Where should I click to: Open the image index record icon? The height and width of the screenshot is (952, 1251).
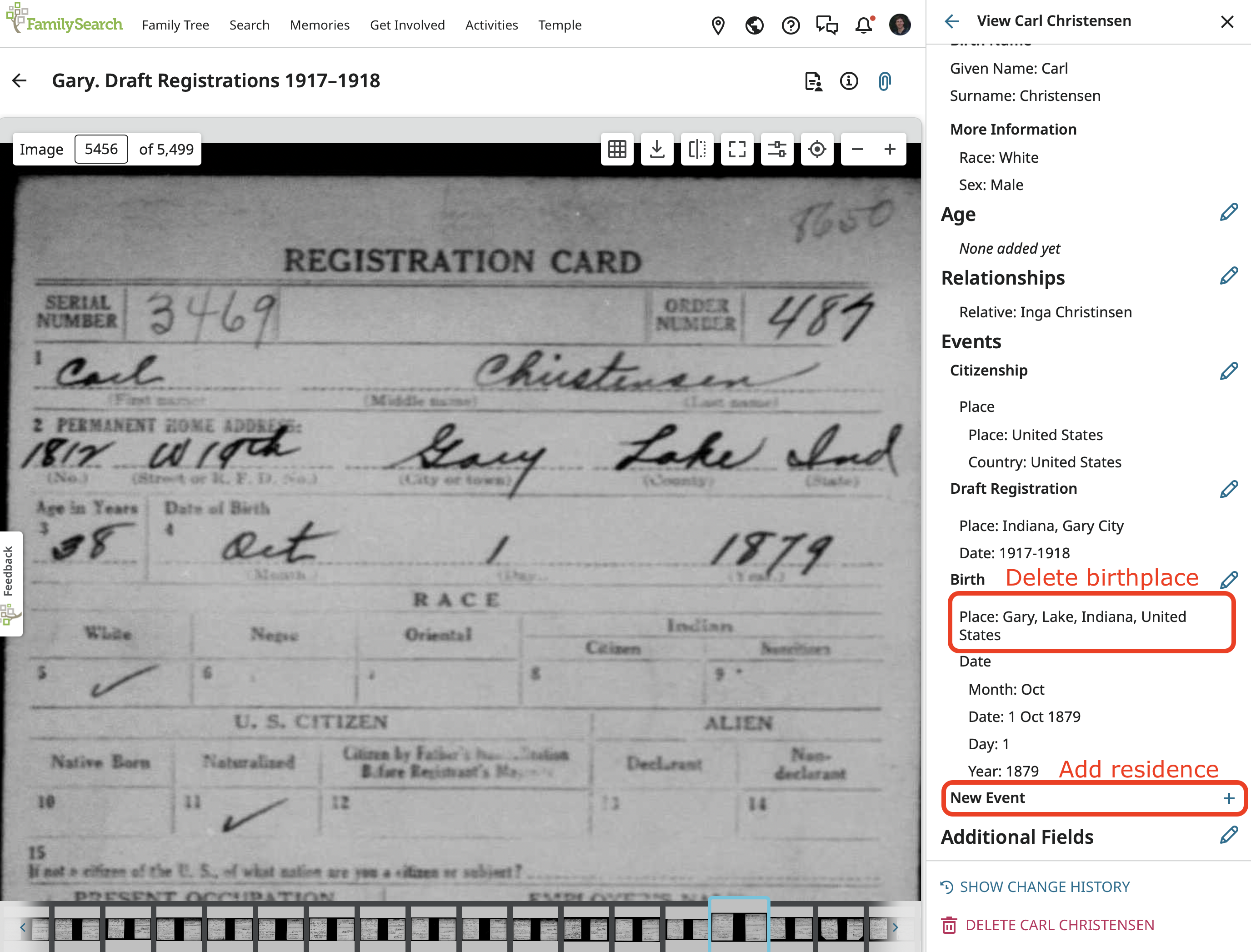coord(814,81)
